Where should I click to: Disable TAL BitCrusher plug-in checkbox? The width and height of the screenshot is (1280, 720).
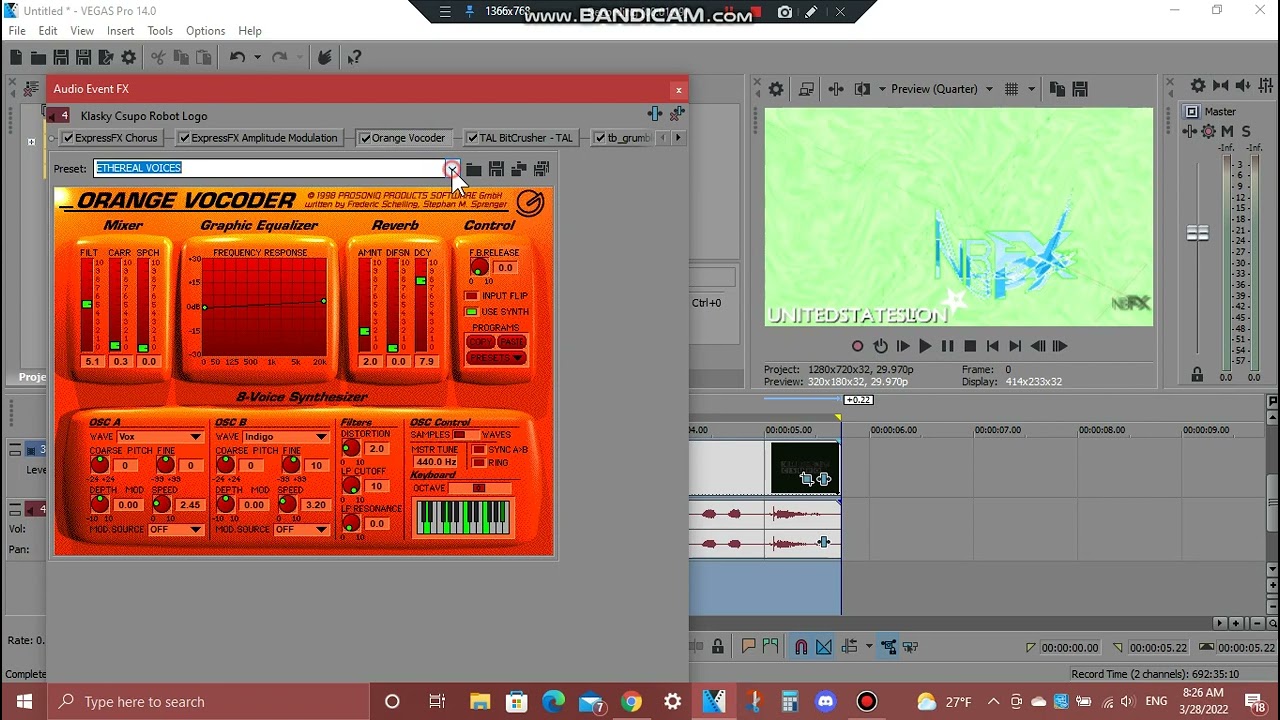[472, 138]
